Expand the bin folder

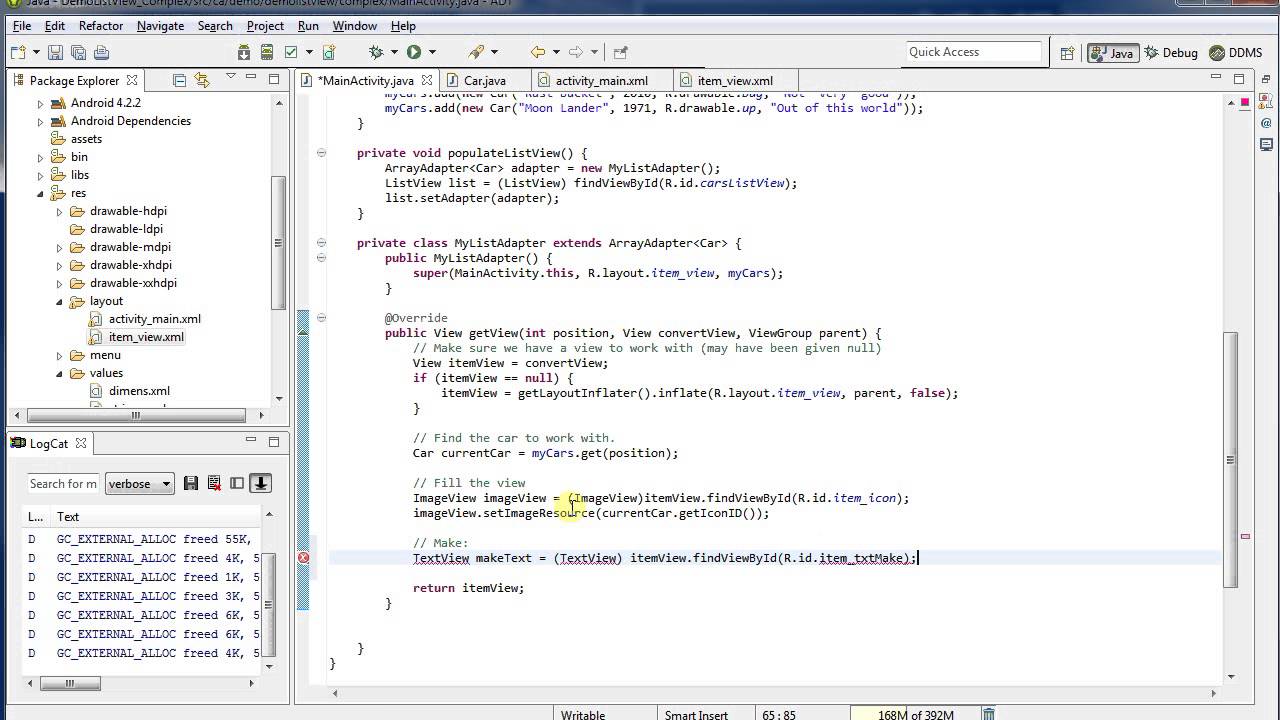pos(41,157)
